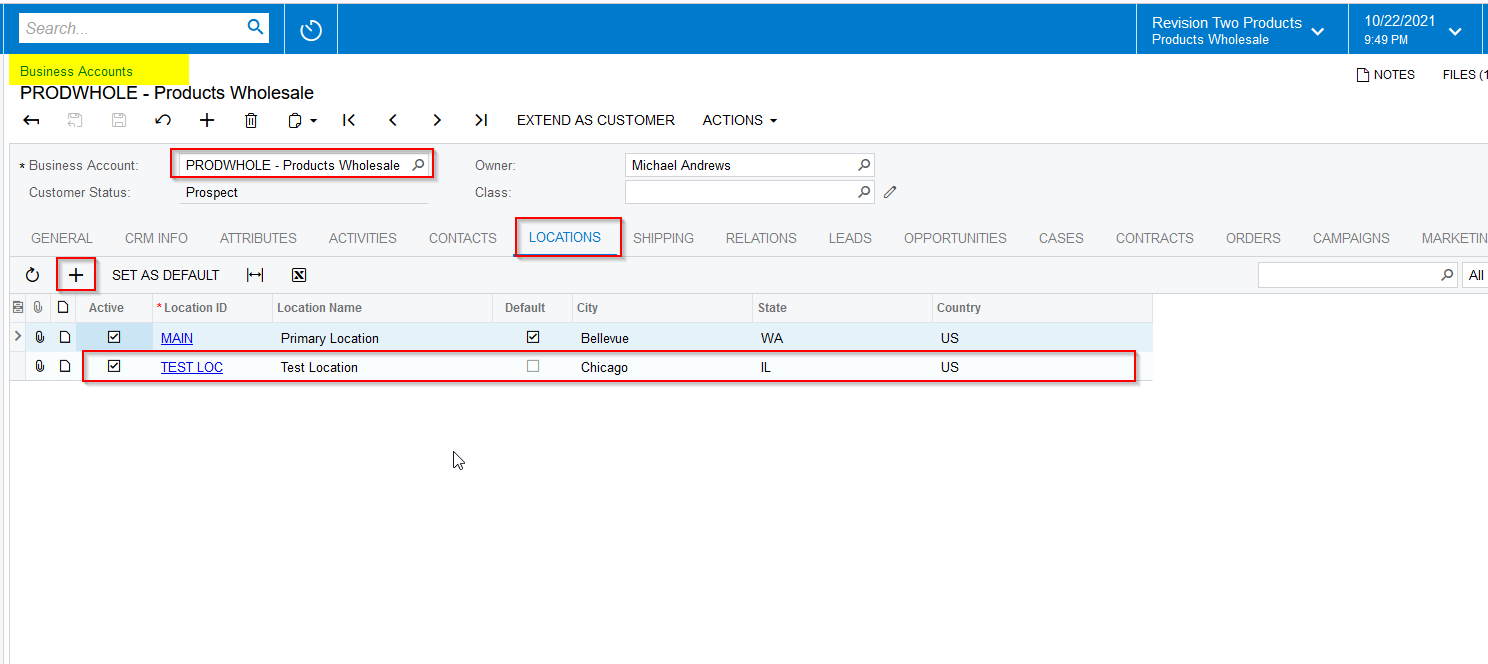
Task: Click Save and Close icon in toolbar
Action: (x=75, y=120)
